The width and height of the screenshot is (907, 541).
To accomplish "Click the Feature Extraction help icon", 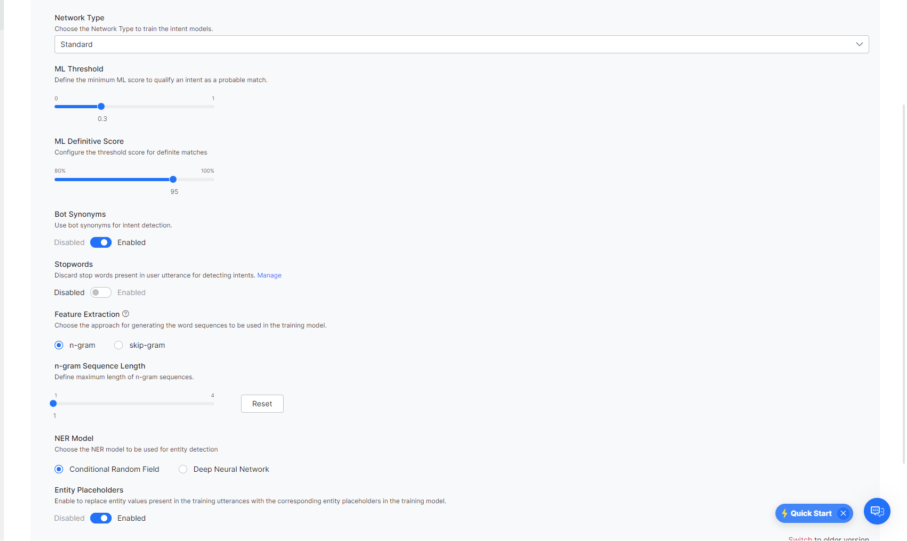I will pos(126,314).
